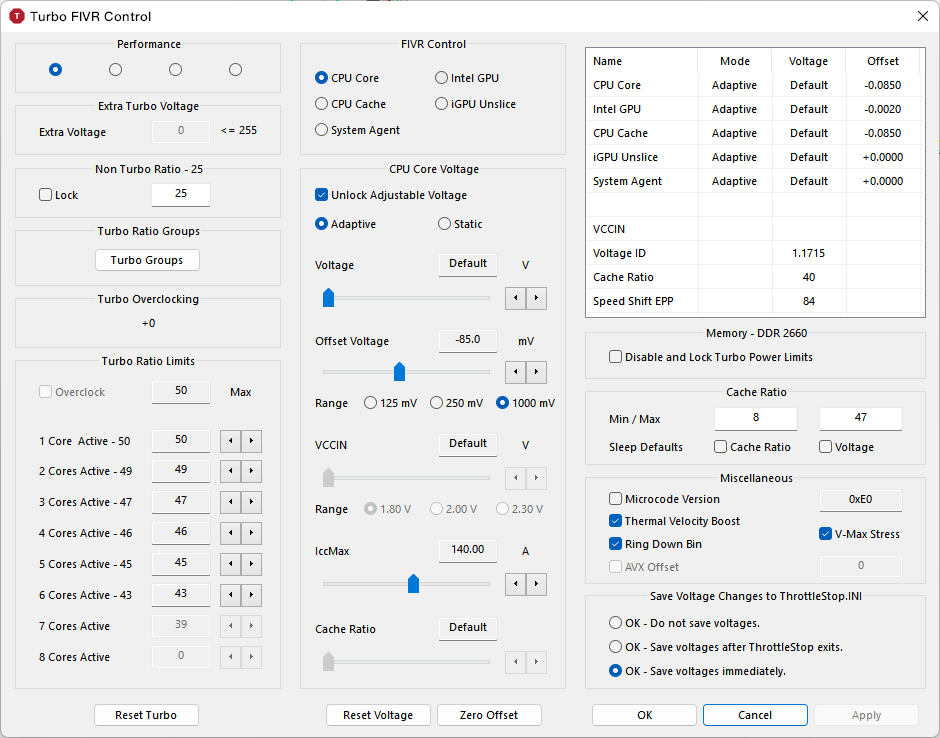The width and height of the screenshot is (940, 738).
Task: Select the fourth Performance profile radio
Action: pos(235,70)
